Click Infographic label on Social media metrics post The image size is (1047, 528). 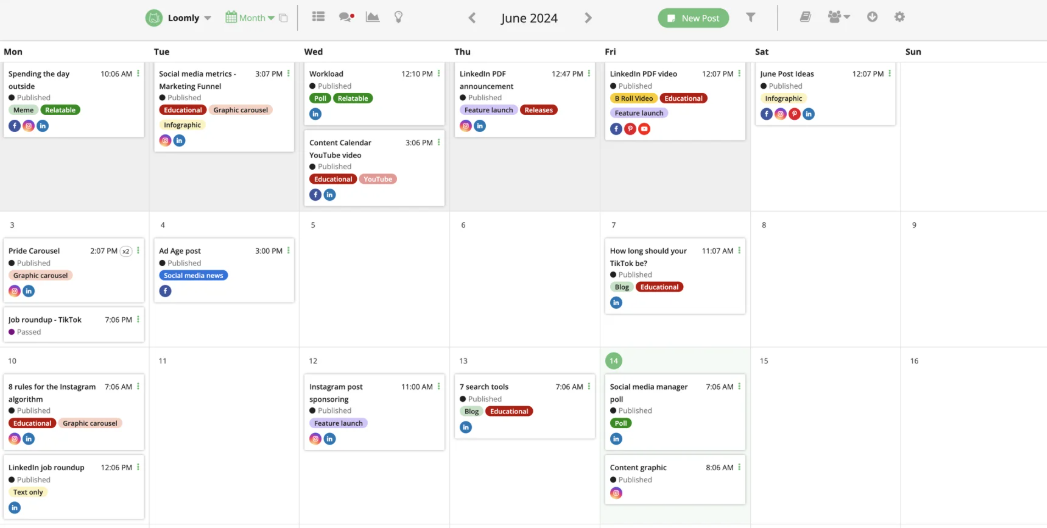182,125
